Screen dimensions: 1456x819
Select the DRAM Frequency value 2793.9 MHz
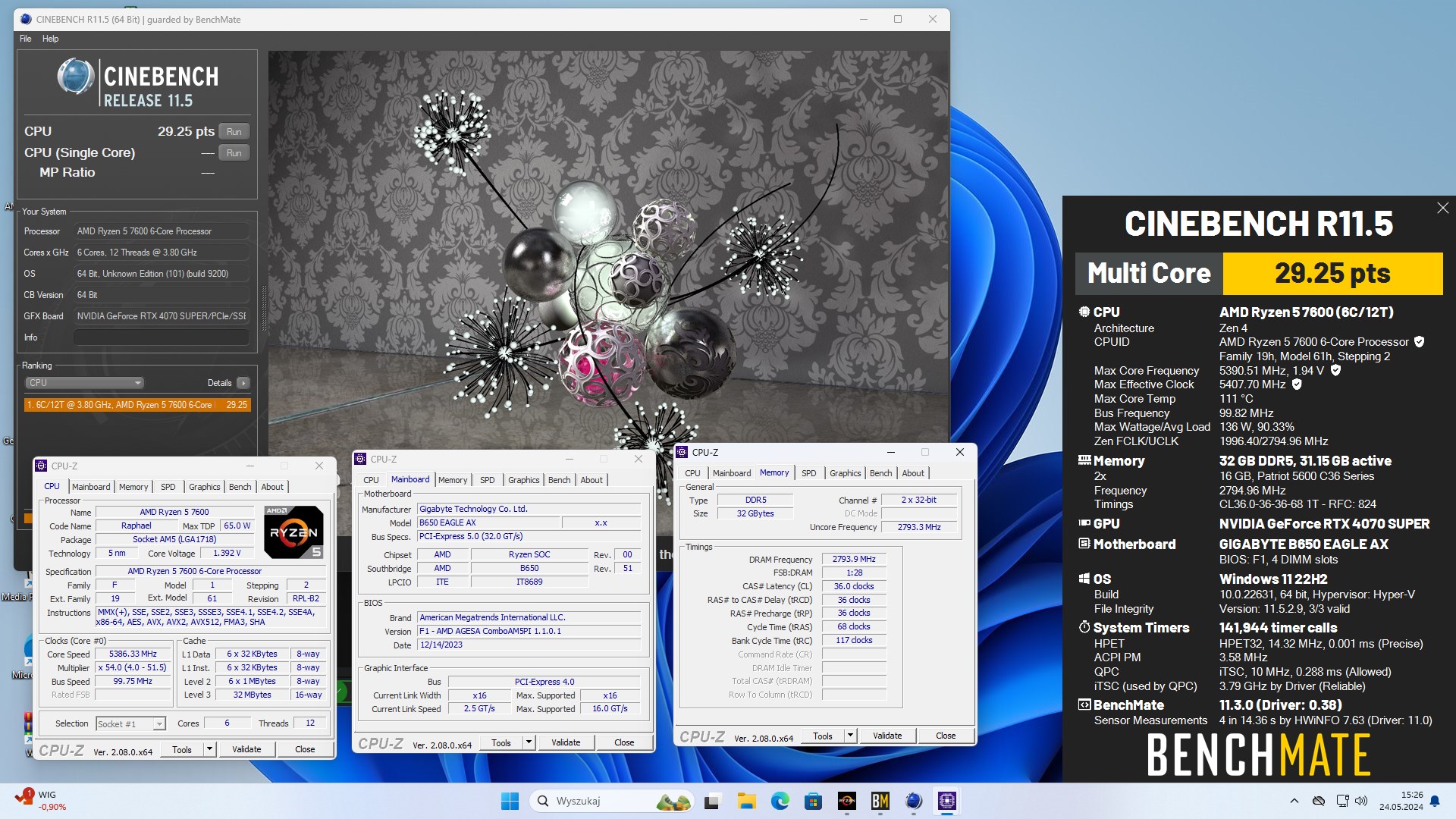(x=854, y=560)
